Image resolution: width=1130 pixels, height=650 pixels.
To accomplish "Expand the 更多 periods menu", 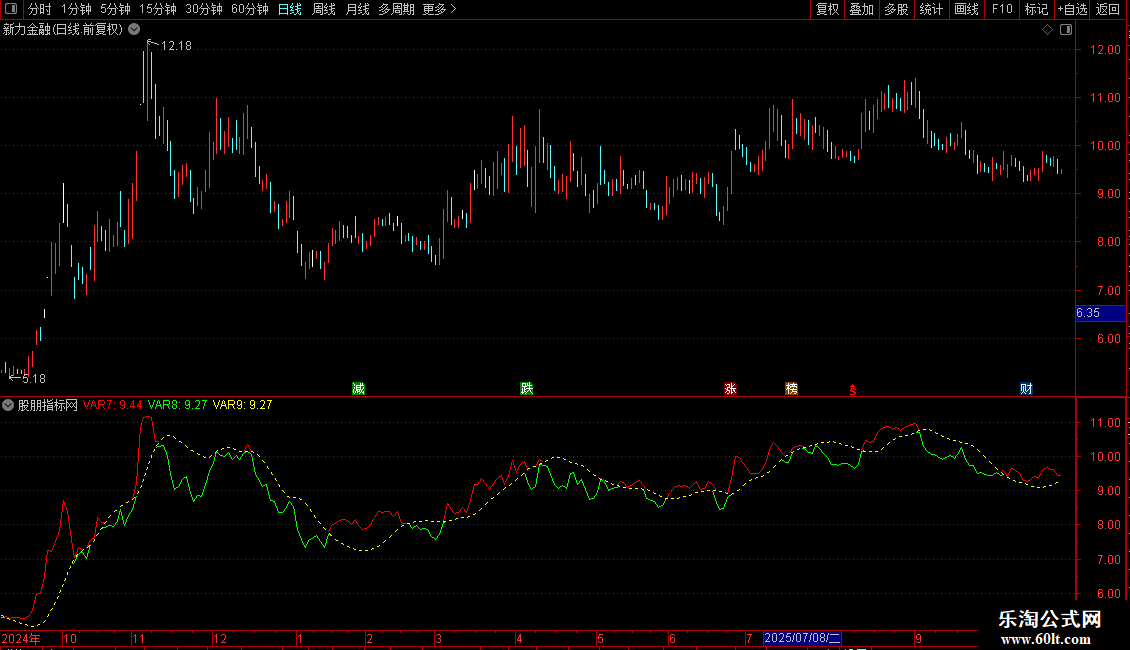I will pos(439,9).
